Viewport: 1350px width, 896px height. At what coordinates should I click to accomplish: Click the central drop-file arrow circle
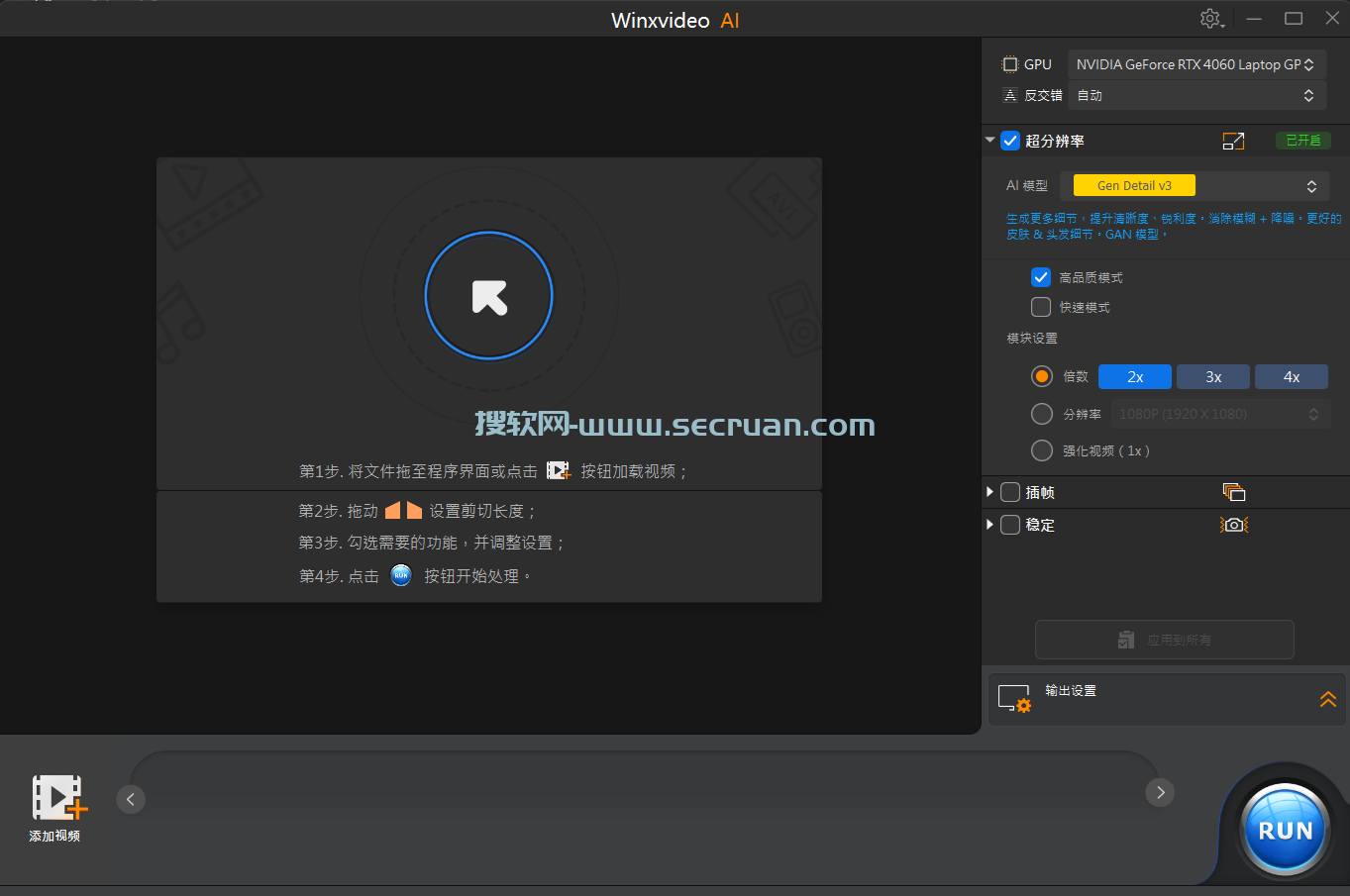coord(488,295)
